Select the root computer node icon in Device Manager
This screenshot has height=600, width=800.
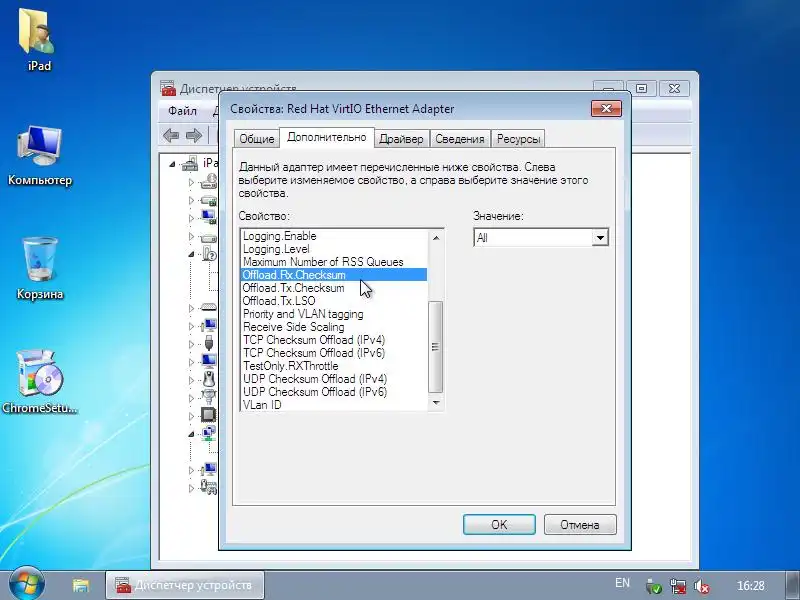[x=190, y=163]
